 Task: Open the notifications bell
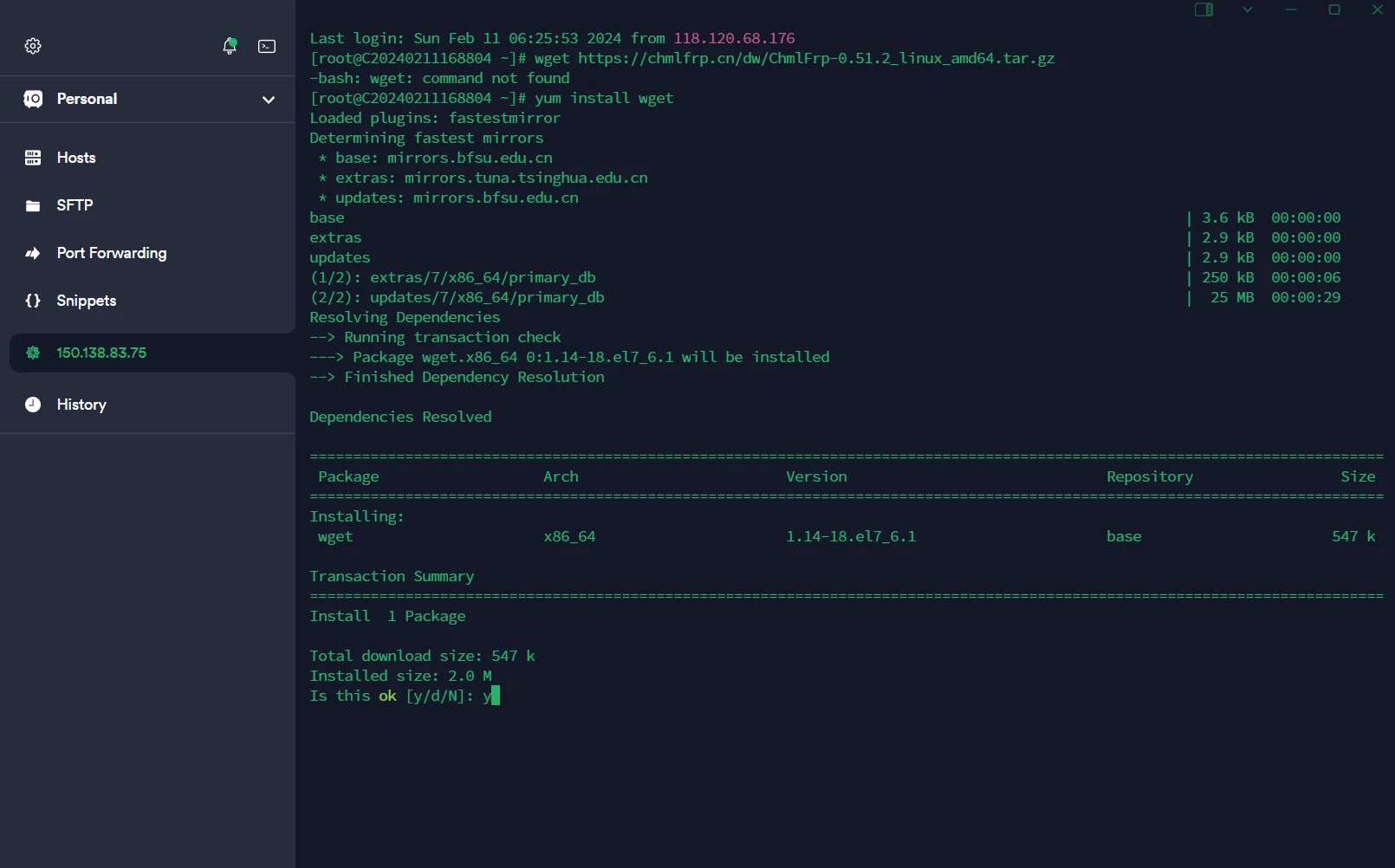pos(230,47)
